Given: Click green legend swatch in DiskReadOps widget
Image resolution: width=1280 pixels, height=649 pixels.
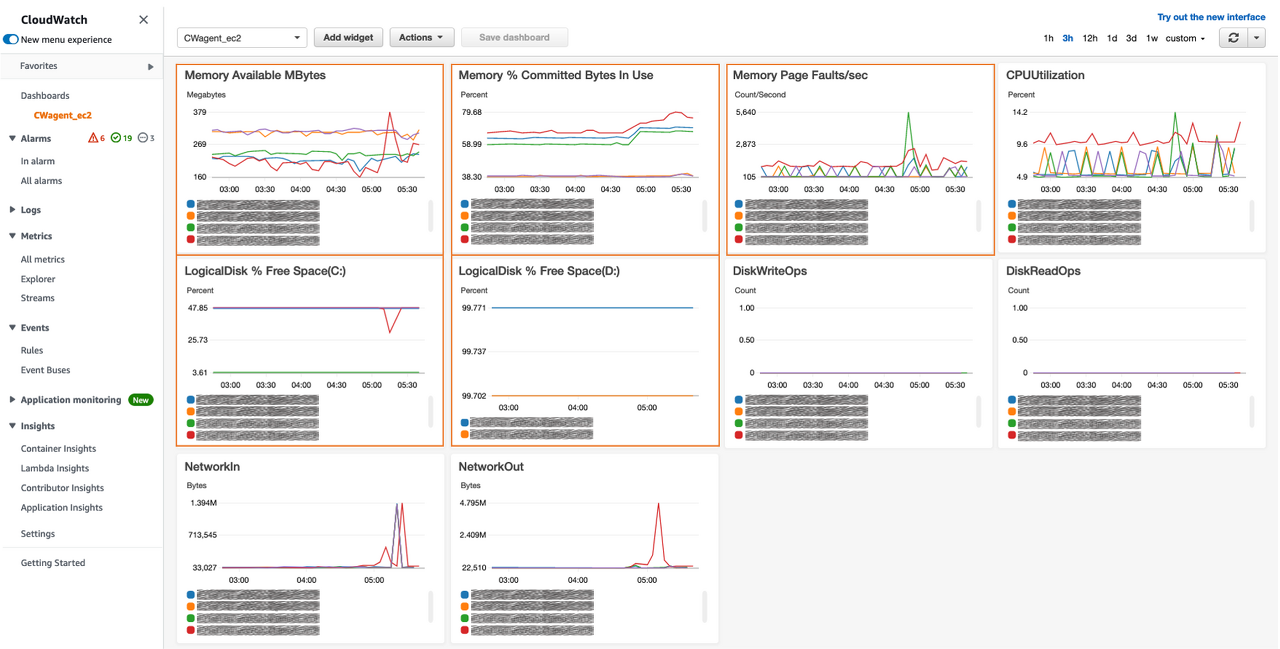Looking at the screenshot, I should pyautogui.click(x=1012, y=424).
